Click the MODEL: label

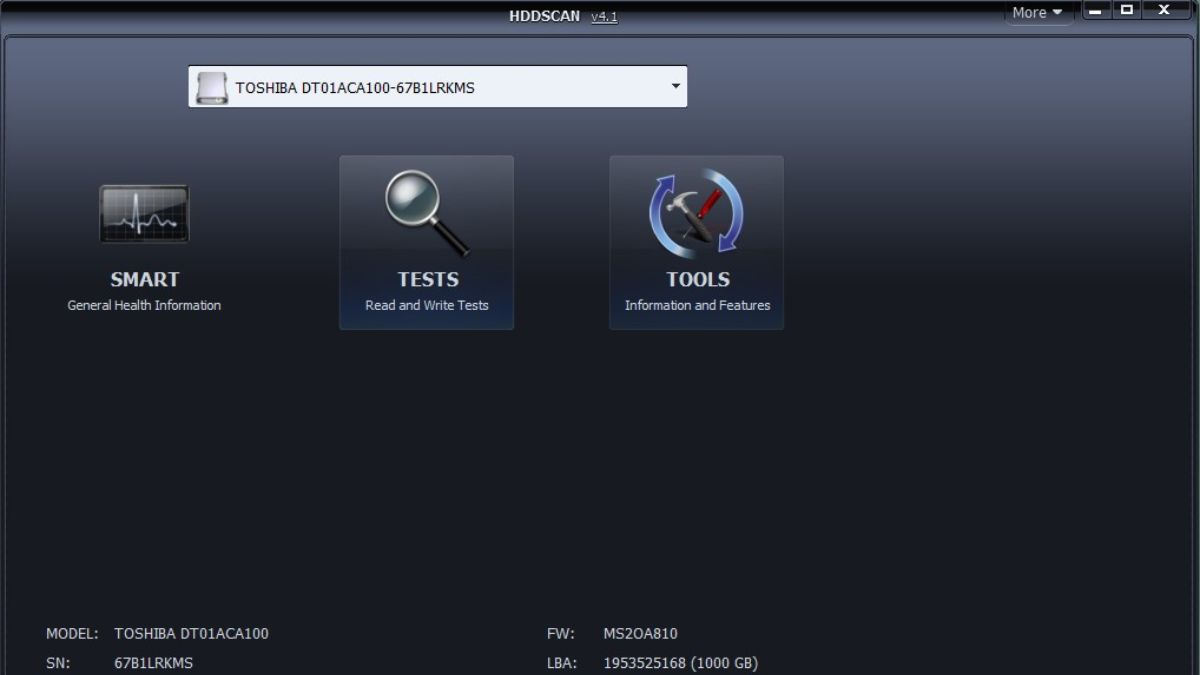72,633
